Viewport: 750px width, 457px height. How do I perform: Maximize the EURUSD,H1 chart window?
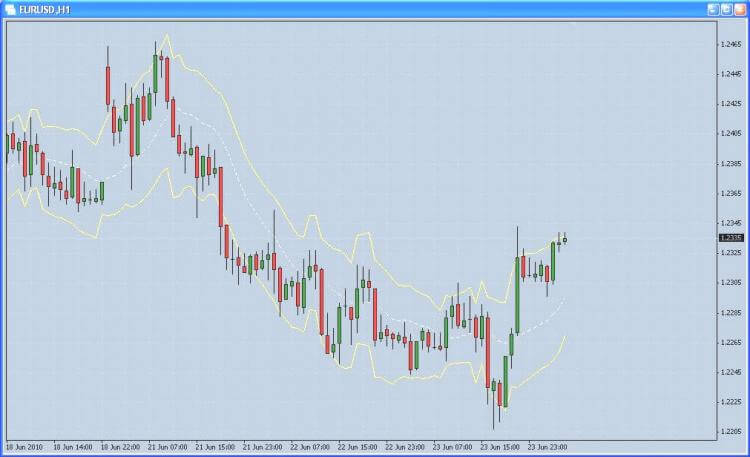726,10
